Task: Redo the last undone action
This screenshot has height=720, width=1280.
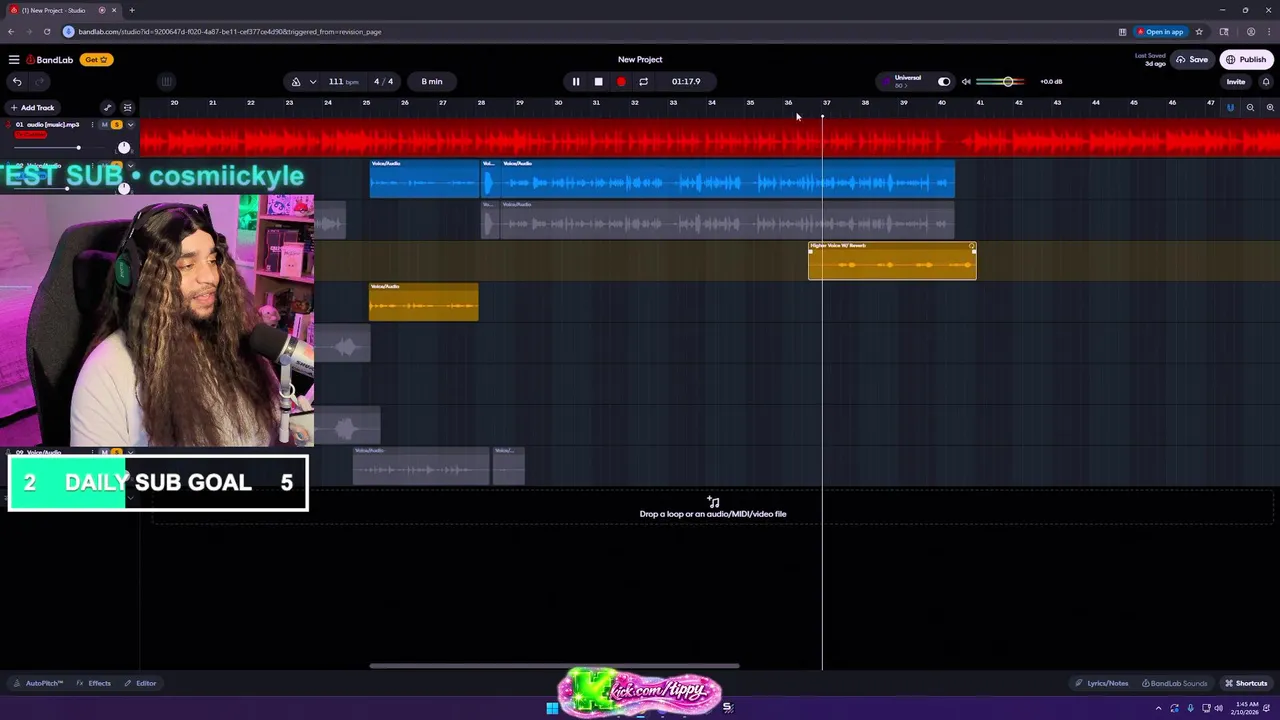Action: [40, 82]
